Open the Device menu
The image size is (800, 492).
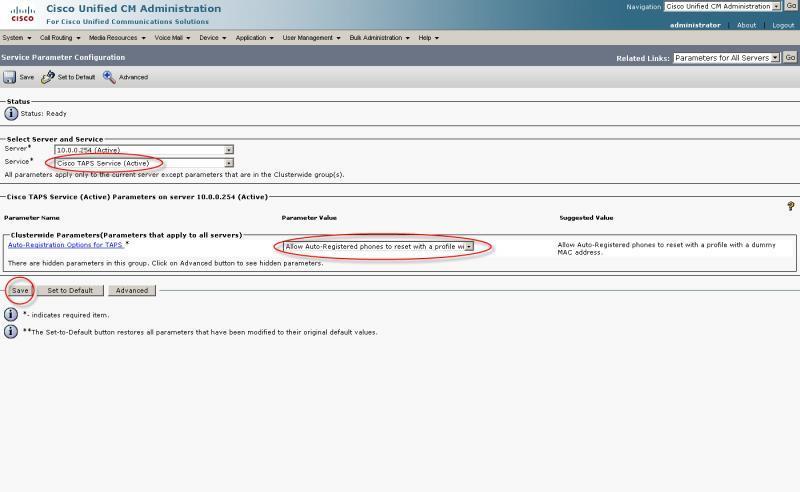coord(212,38)
